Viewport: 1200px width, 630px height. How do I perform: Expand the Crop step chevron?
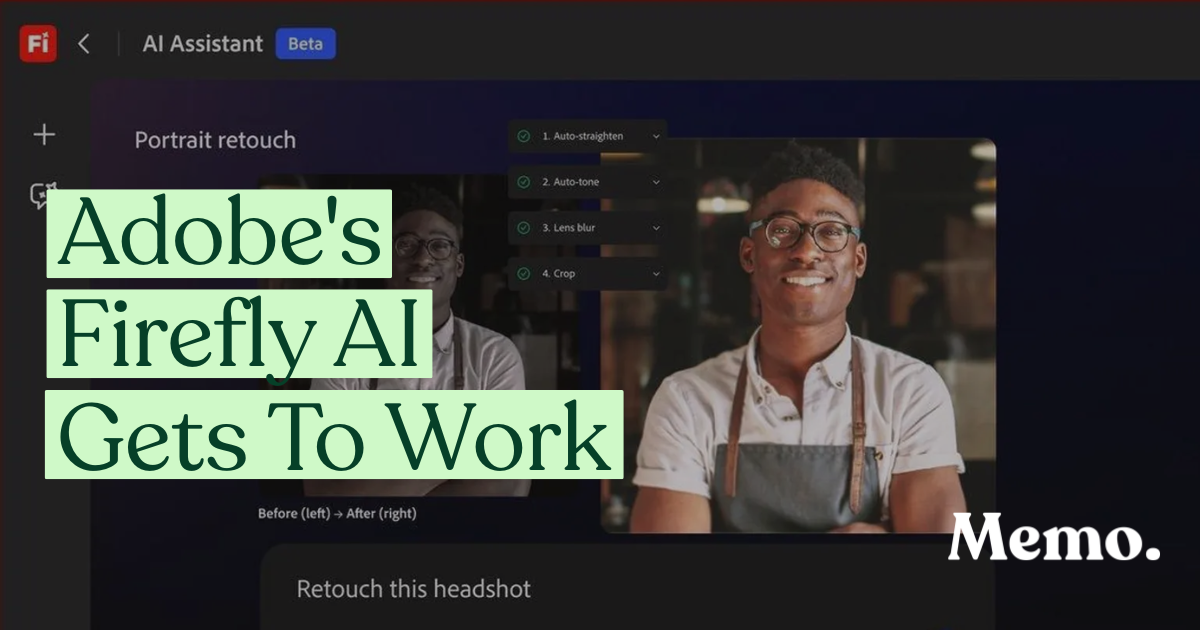tap(656, 274)
